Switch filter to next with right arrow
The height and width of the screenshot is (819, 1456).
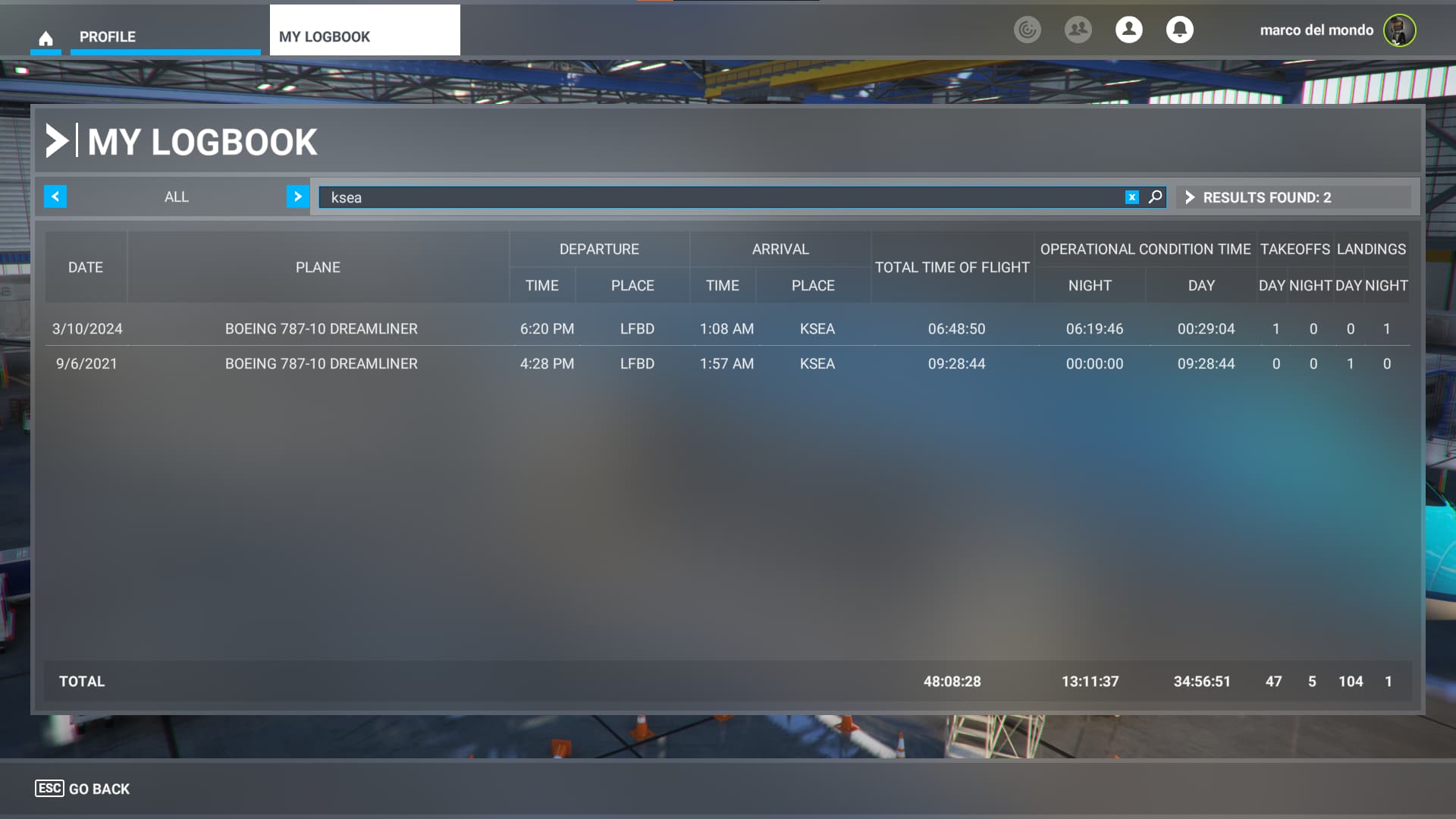(297, 196)
